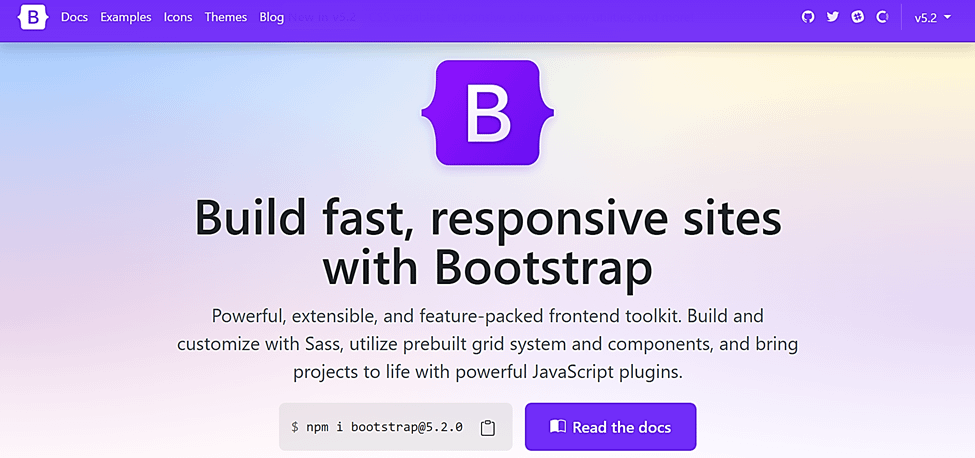This screenshot has width=975, height=458.
Task: Open the Twitter bird icon link
Action: pyautogui.click(x=833, y=17)
